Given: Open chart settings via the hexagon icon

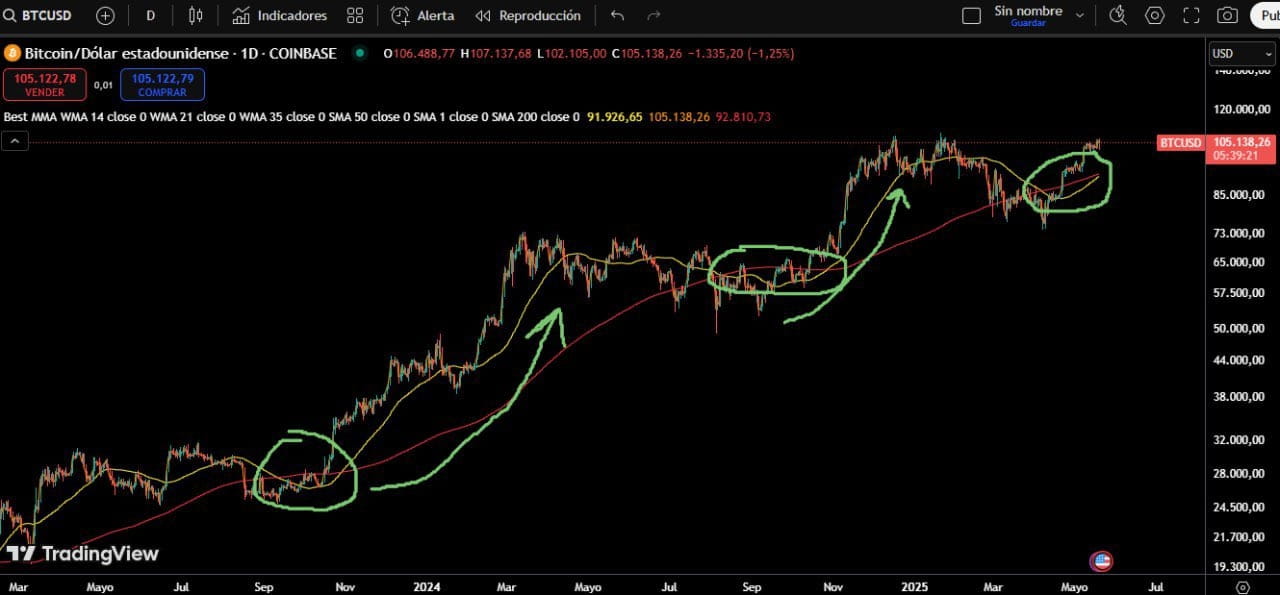Looking at the screenshot, I should point(1155,16).
